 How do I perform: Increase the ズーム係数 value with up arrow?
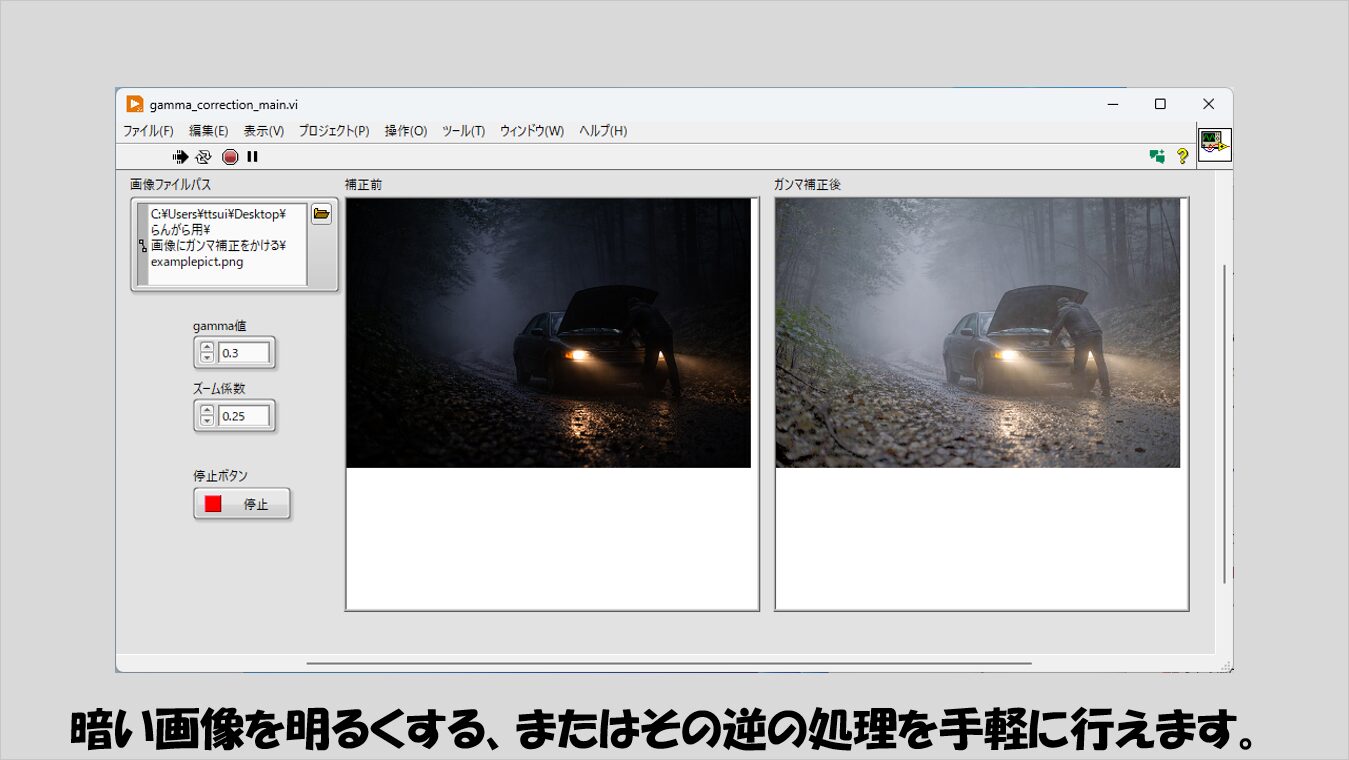[207, 410]
